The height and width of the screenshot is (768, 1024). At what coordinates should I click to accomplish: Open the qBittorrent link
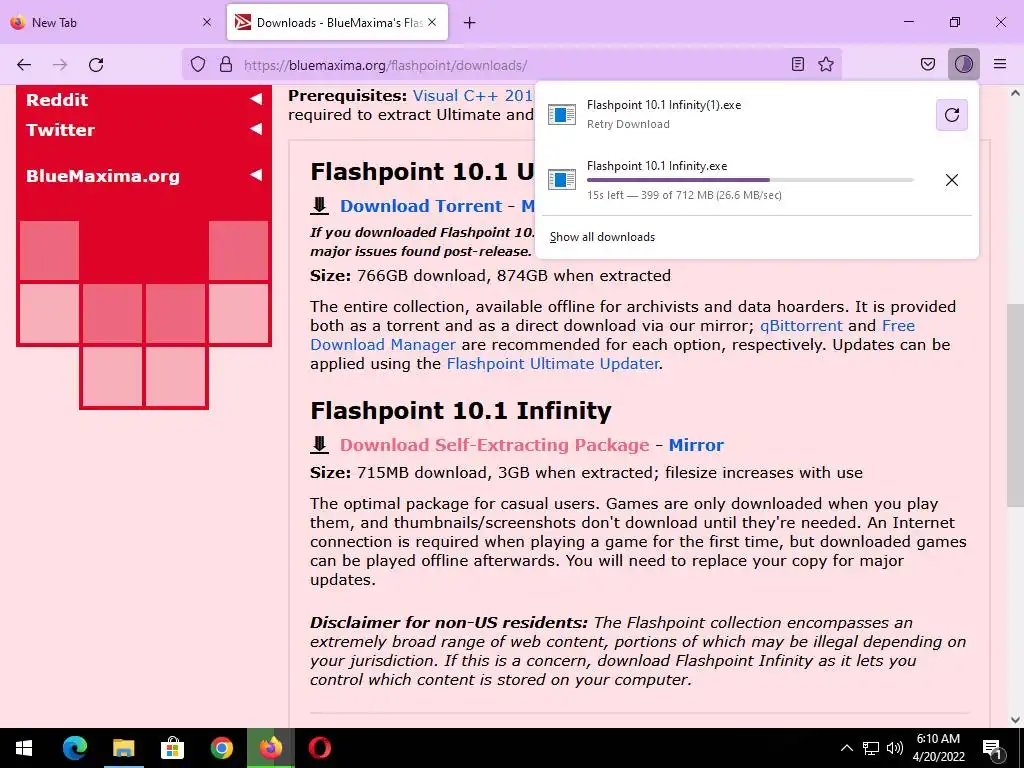(x=801, y=326)
